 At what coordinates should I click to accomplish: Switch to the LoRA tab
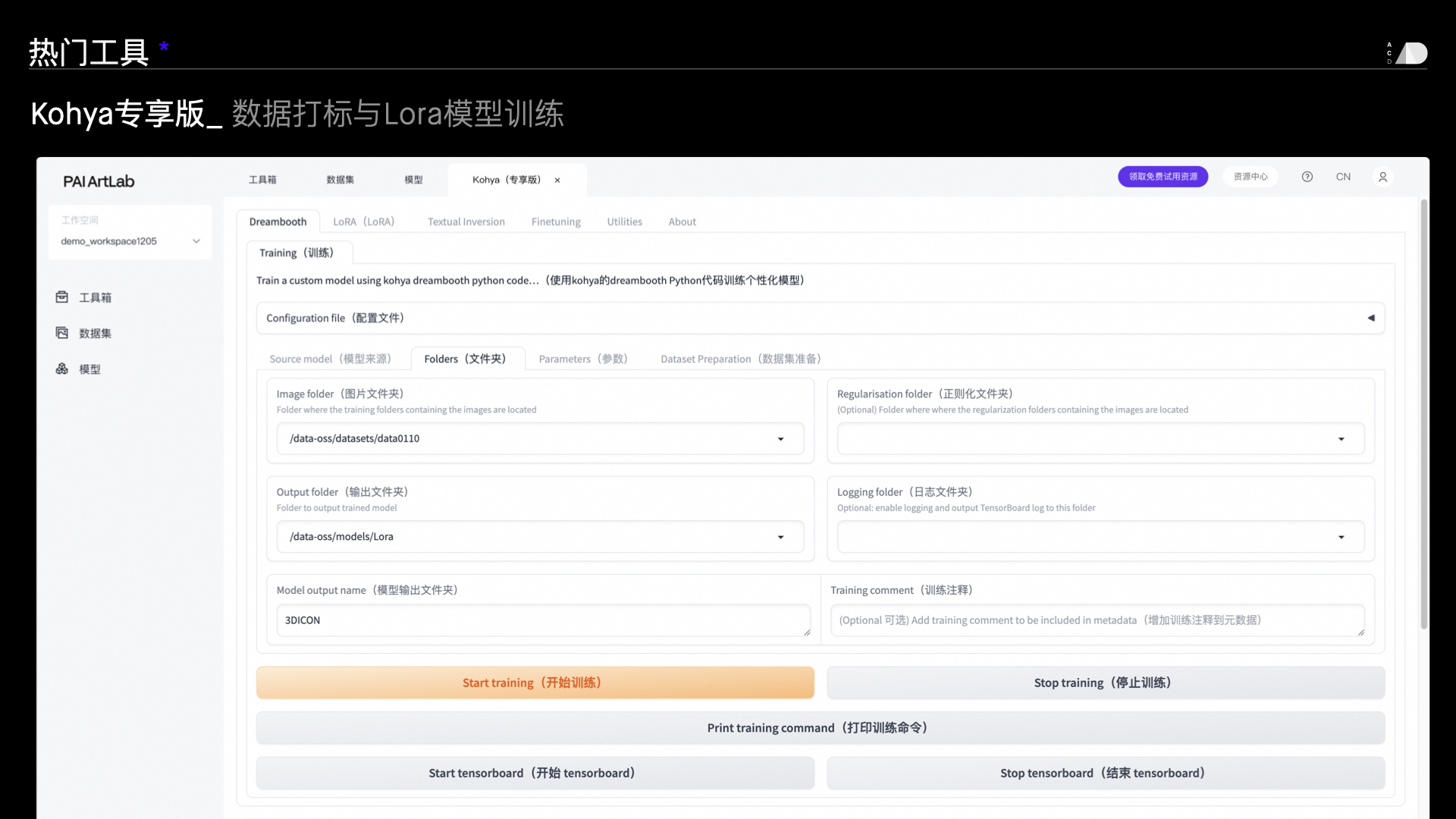click(x=364, y=221)
